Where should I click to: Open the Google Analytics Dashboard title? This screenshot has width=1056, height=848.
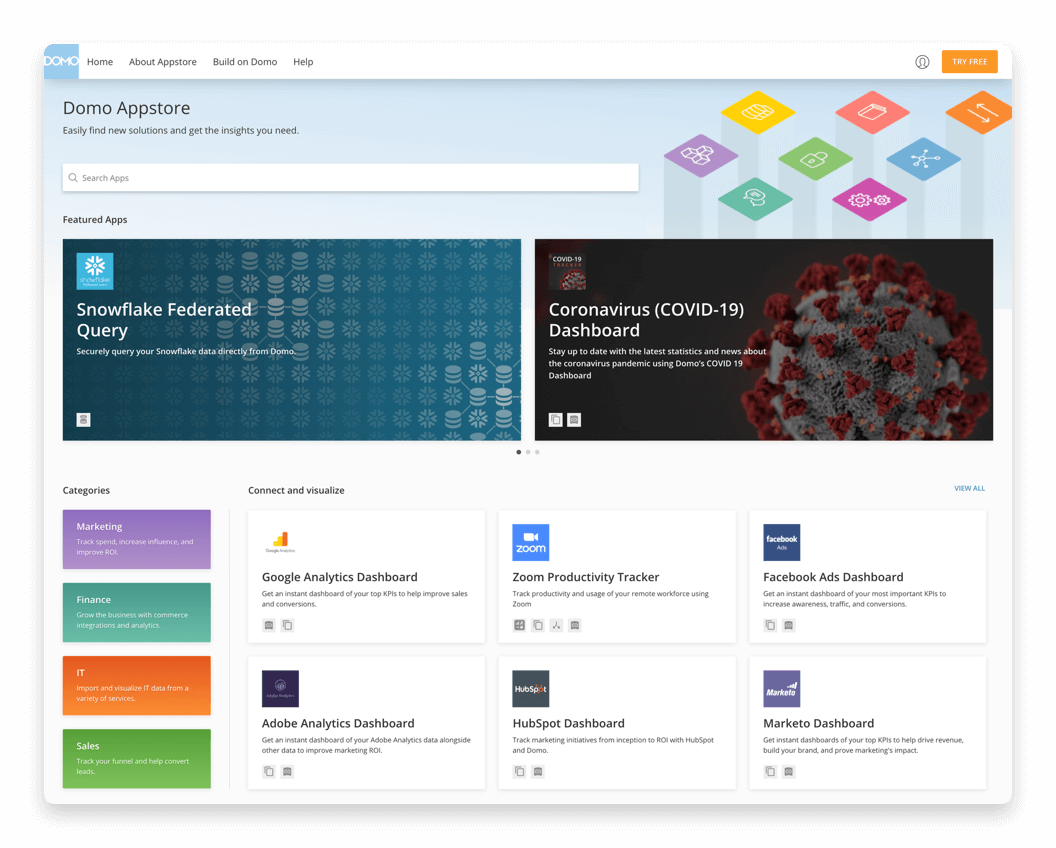(x=339, y=577)
